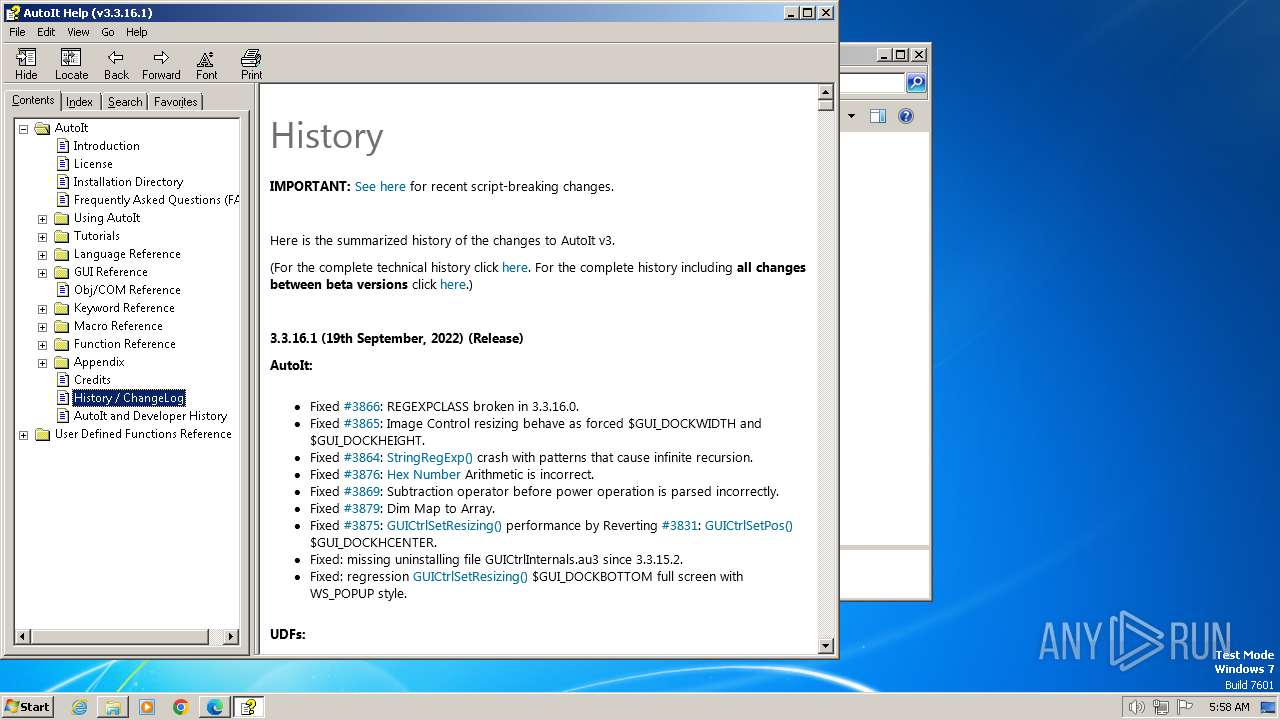Open the License topic

click(93, 164)
